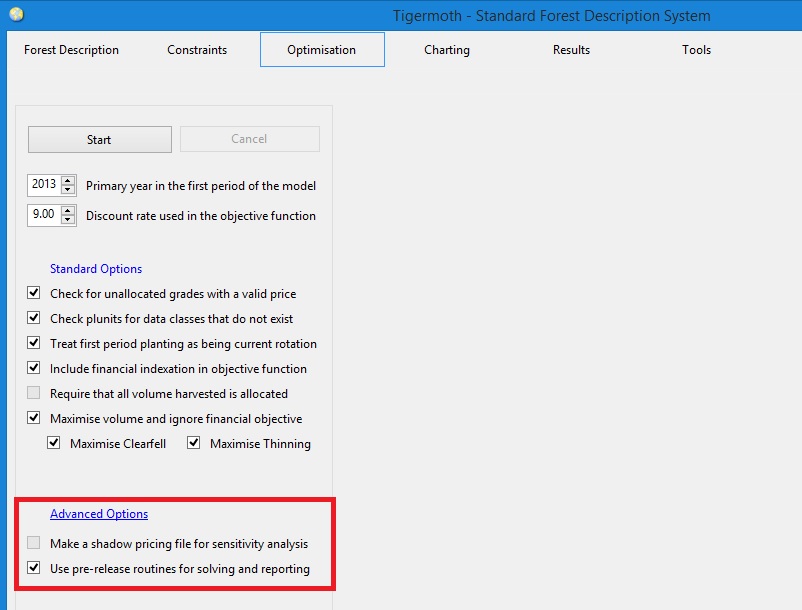Select the Optimisation tab

click(322, 50)
